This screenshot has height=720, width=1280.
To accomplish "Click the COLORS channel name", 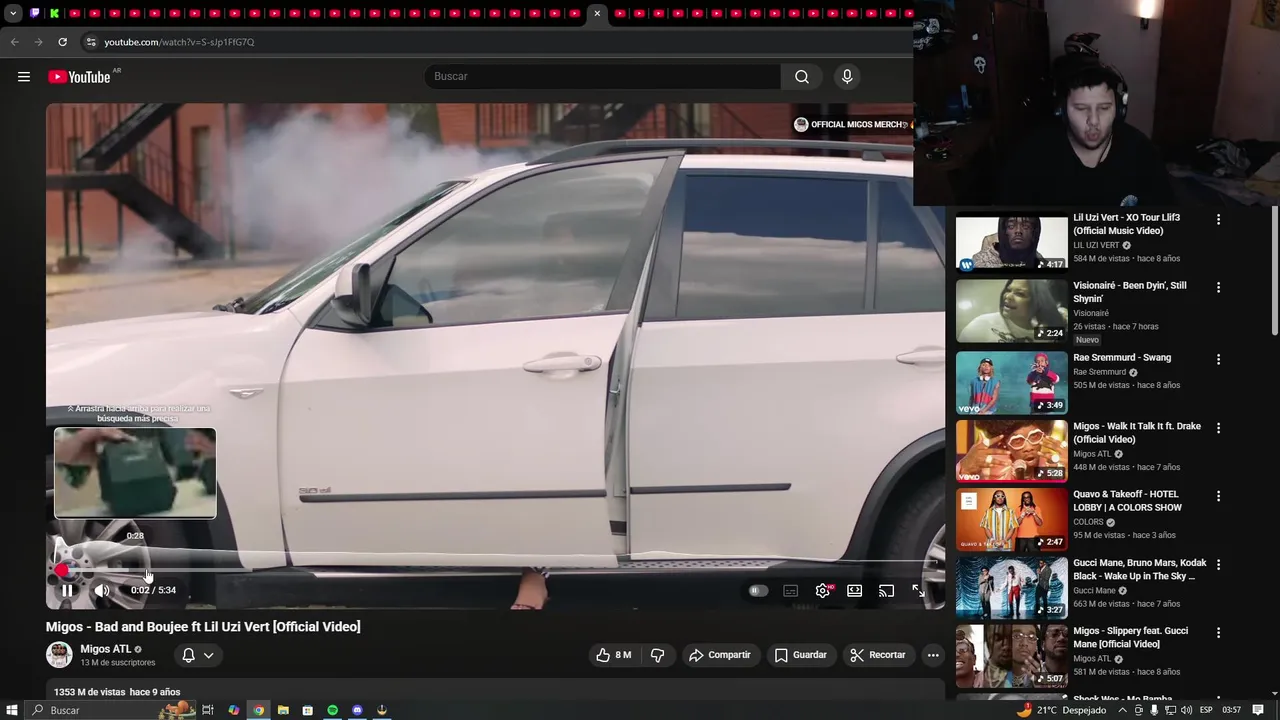I will (1088, 522).
